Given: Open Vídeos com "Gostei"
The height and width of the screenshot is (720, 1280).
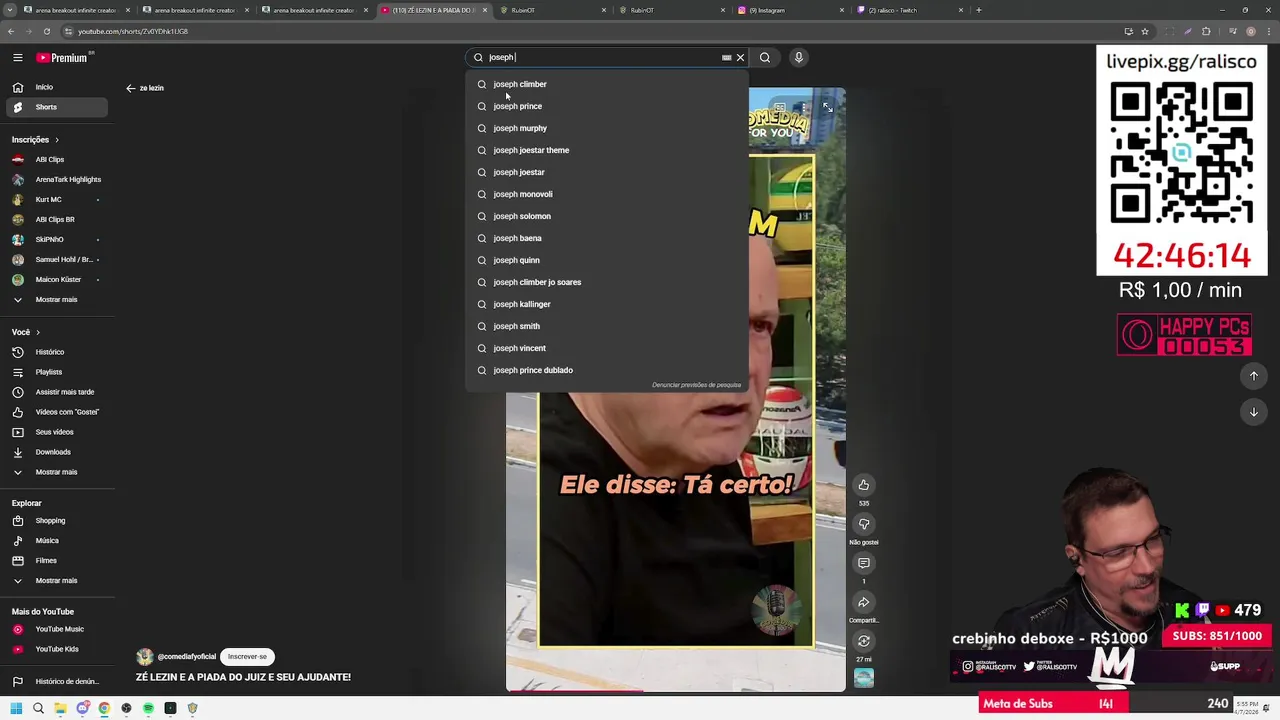Looking at the screenshot, I should (57, 412).
